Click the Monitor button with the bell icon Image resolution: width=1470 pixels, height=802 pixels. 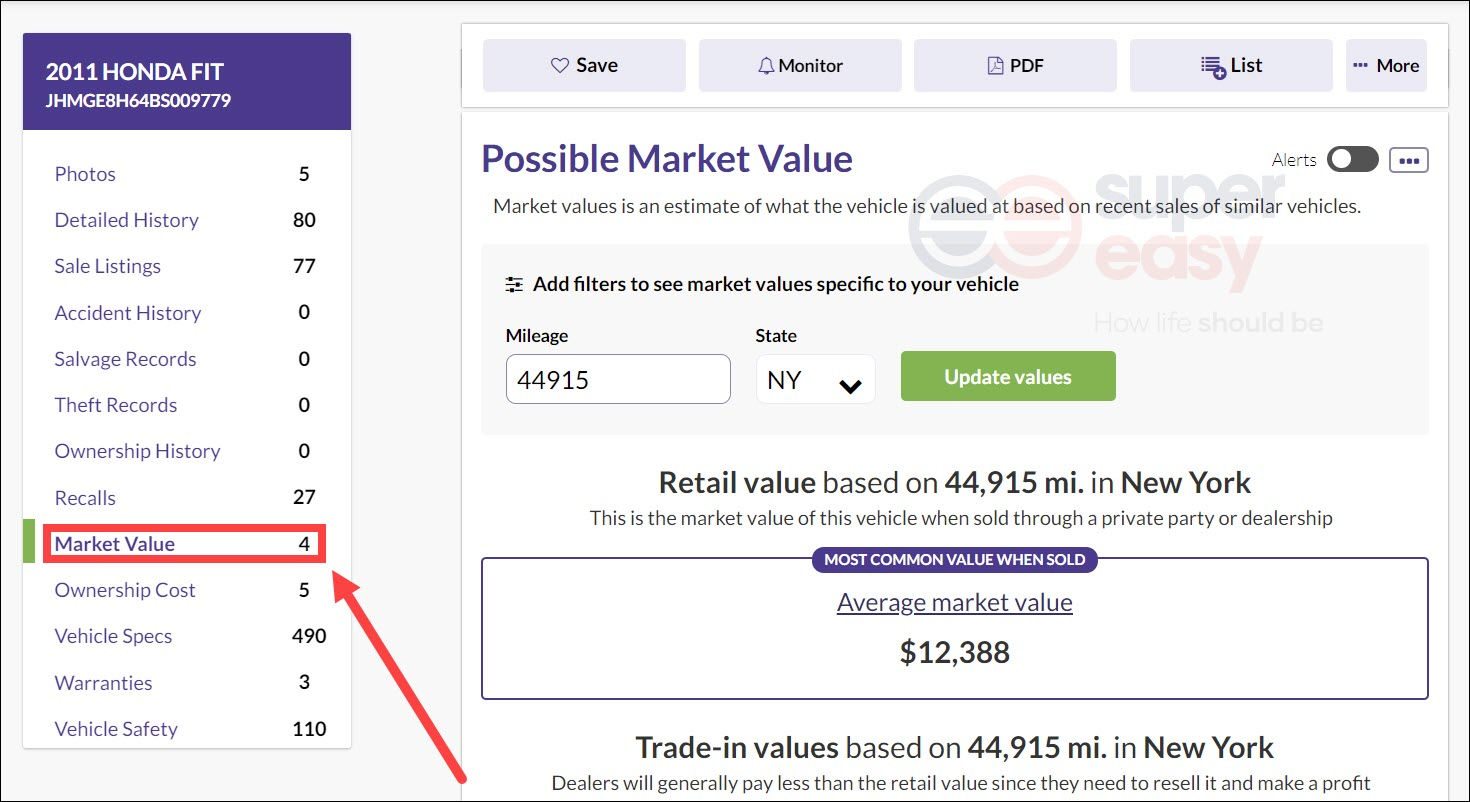tap(800, 66)
